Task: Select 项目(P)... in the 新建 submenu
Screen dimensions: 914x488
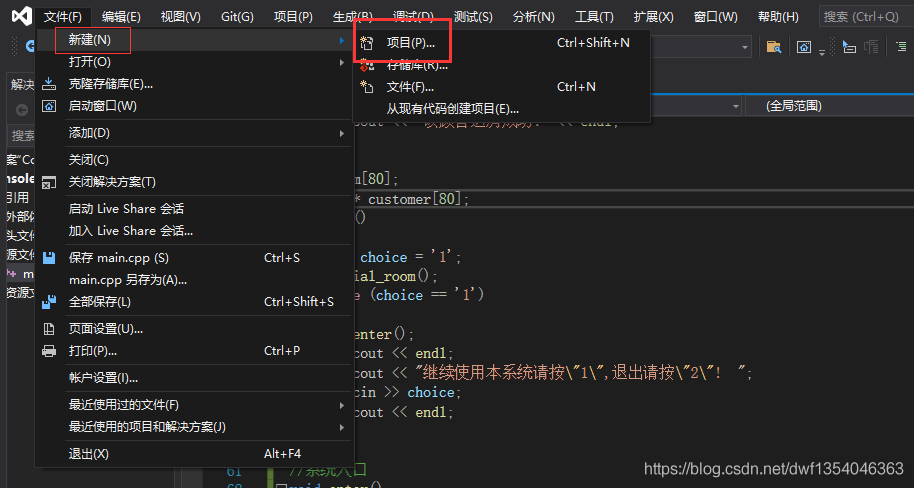Action: pos(410,43)
